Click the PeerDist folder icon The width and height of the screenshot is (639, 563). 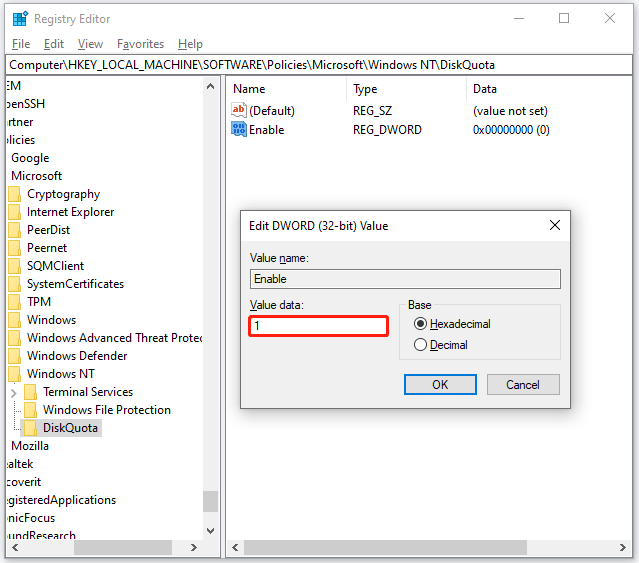pyautogui.click(x=14, y=230)
